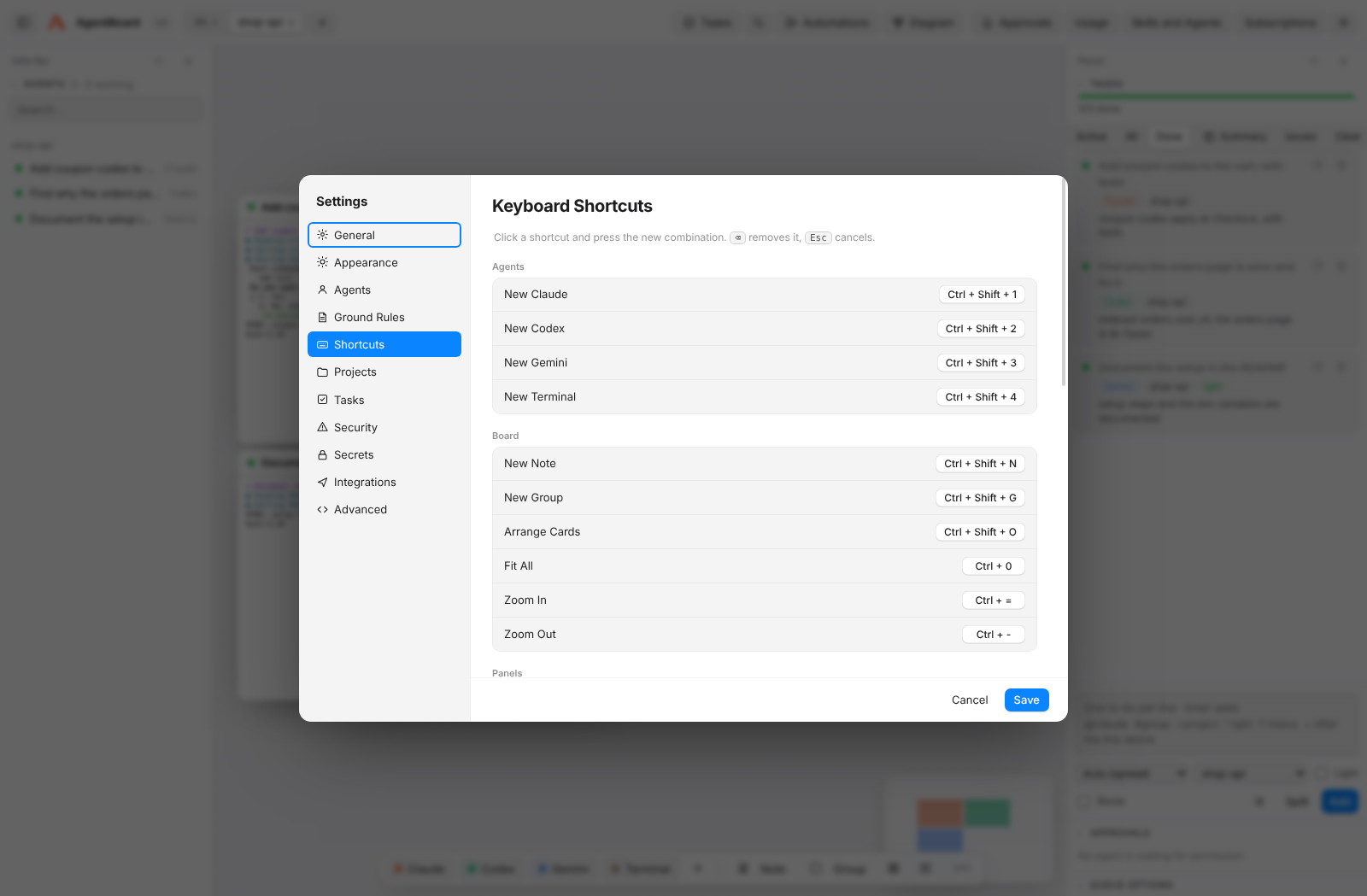The image size is (1367, 896).
Task: Save the settings changes
Action: (x=1027, y=700)
